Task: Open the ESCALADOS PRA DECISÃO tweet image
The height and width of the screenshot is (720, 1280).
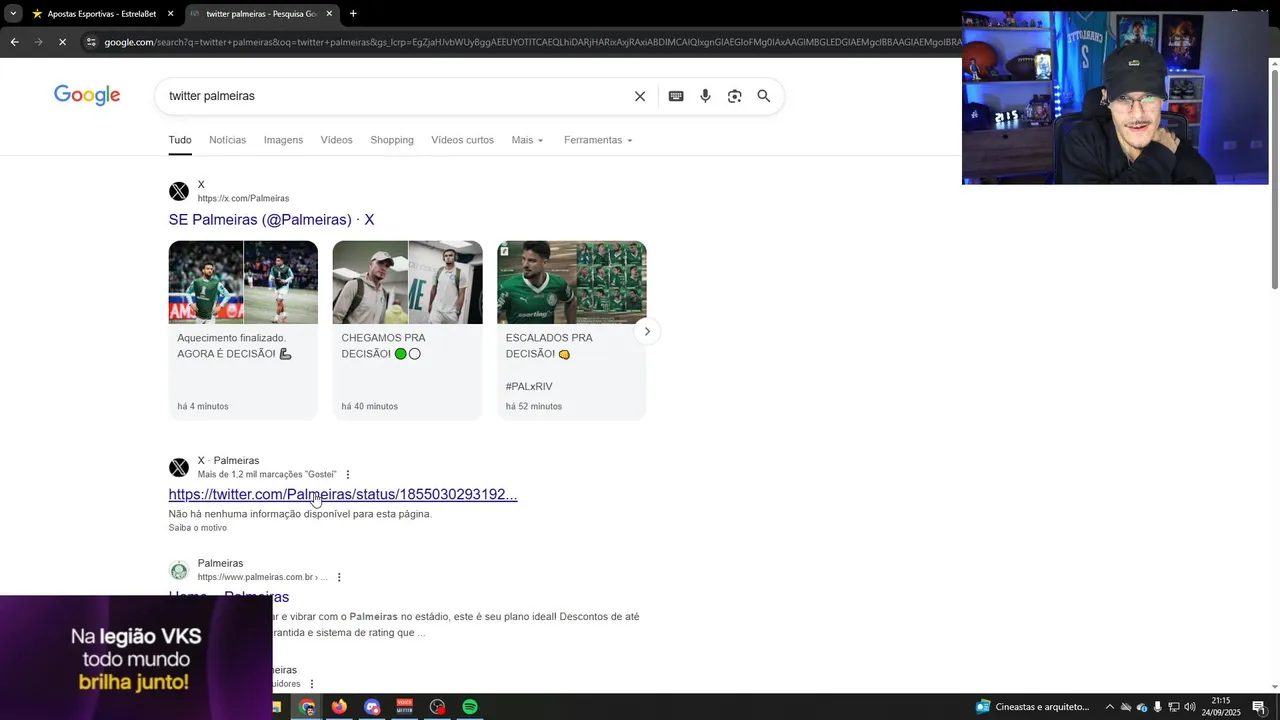Action: [571, 282]
